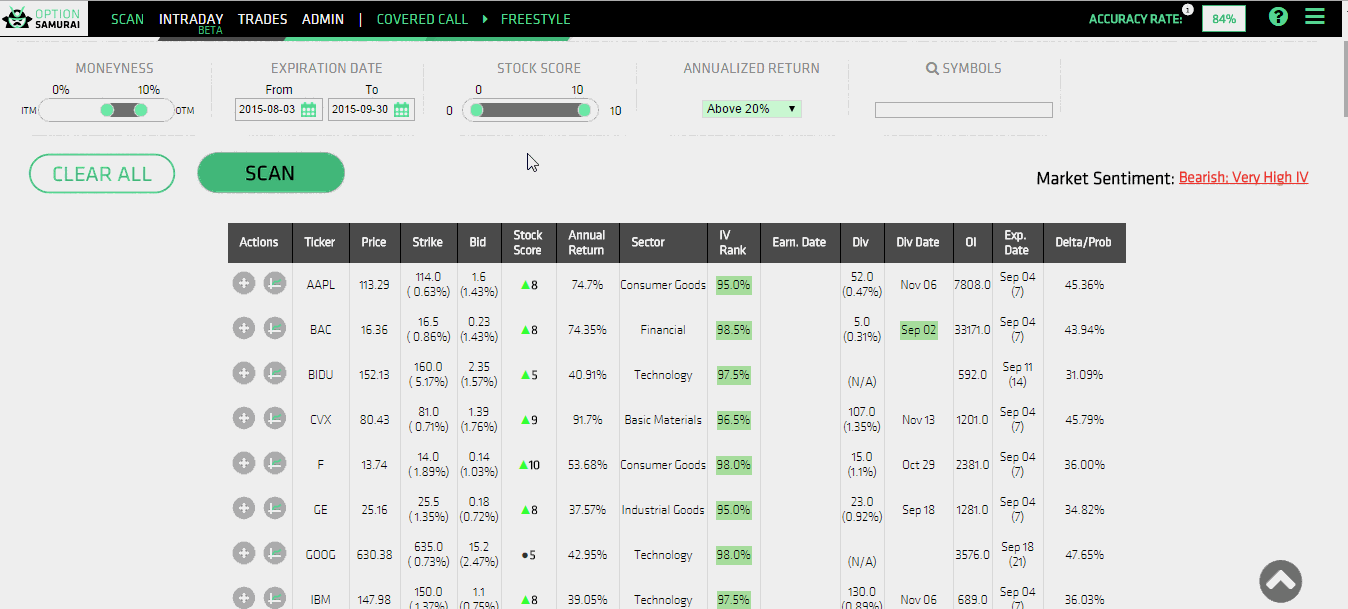This screenshot has width=1348, height=609.
Task: Click the plus icon in AAPL row
Action: tap(243, 284)
